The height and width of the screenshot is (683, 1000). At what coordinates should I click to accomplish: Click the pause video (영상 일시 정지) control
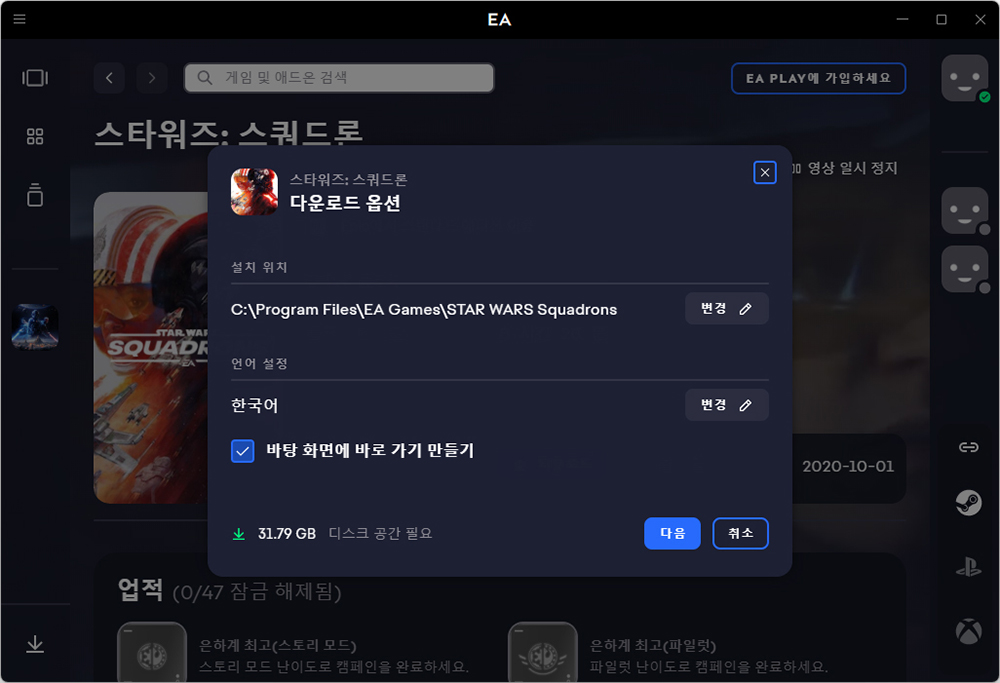844,168
